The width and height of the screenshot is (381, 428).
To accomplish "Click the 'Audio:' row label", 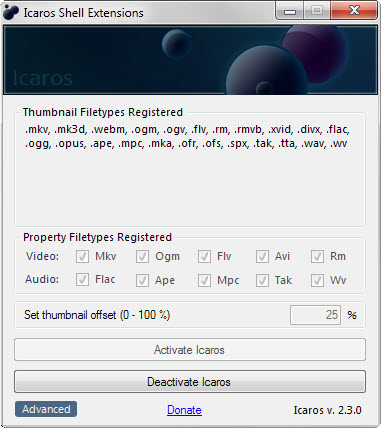I will [42, 279].
